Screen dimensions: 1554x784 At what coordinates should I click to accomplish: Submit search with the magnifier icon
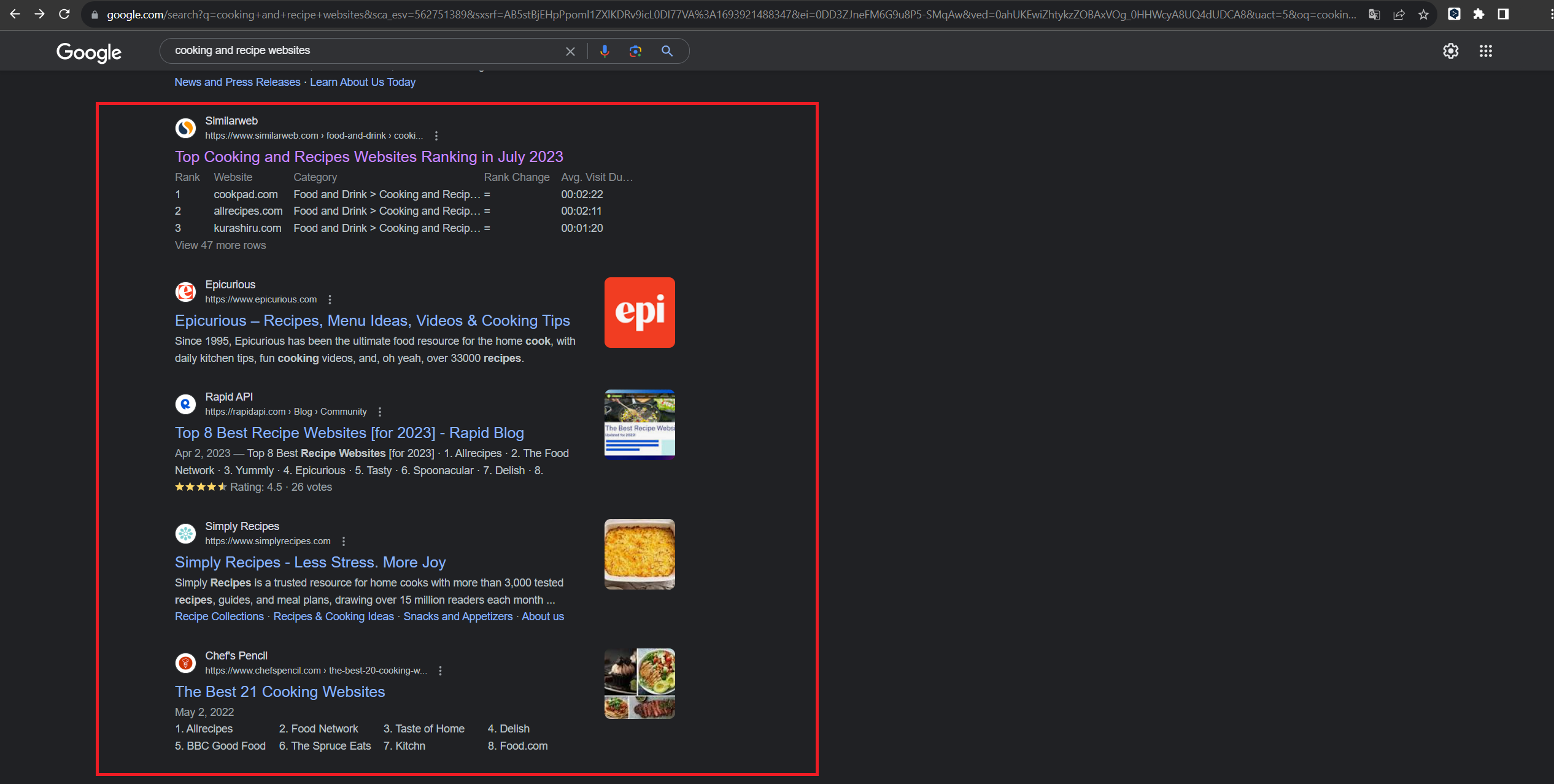[667, 52]
